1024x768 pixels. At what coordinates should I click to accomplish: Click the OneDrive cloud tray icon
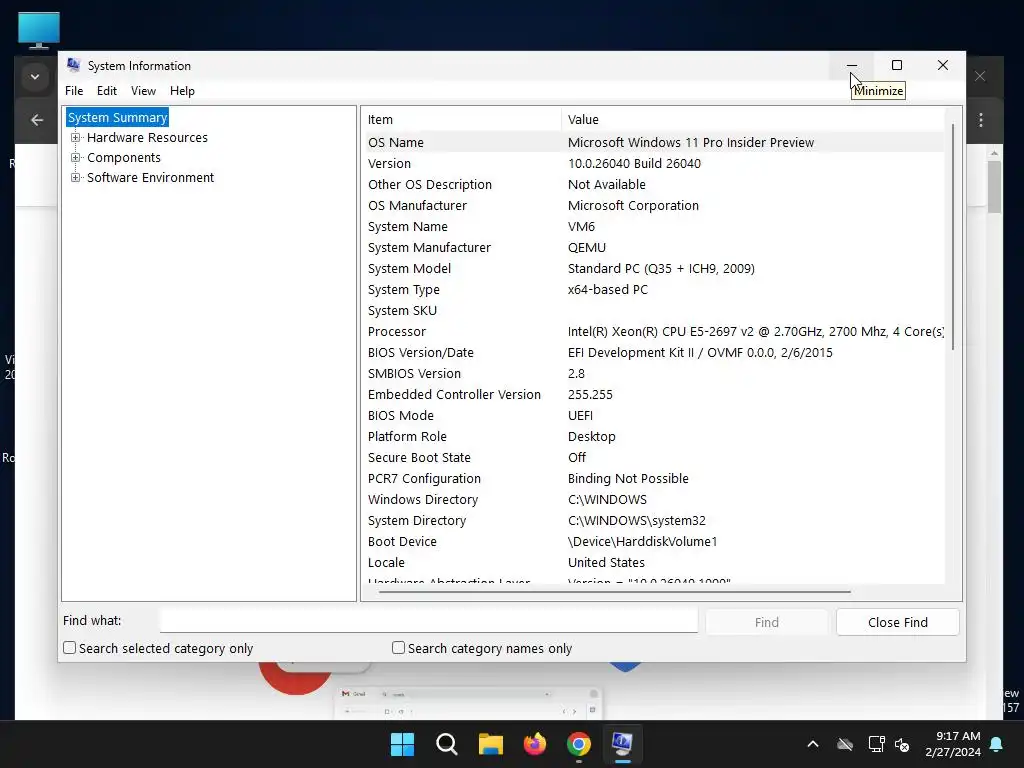[x=845, y=744]
